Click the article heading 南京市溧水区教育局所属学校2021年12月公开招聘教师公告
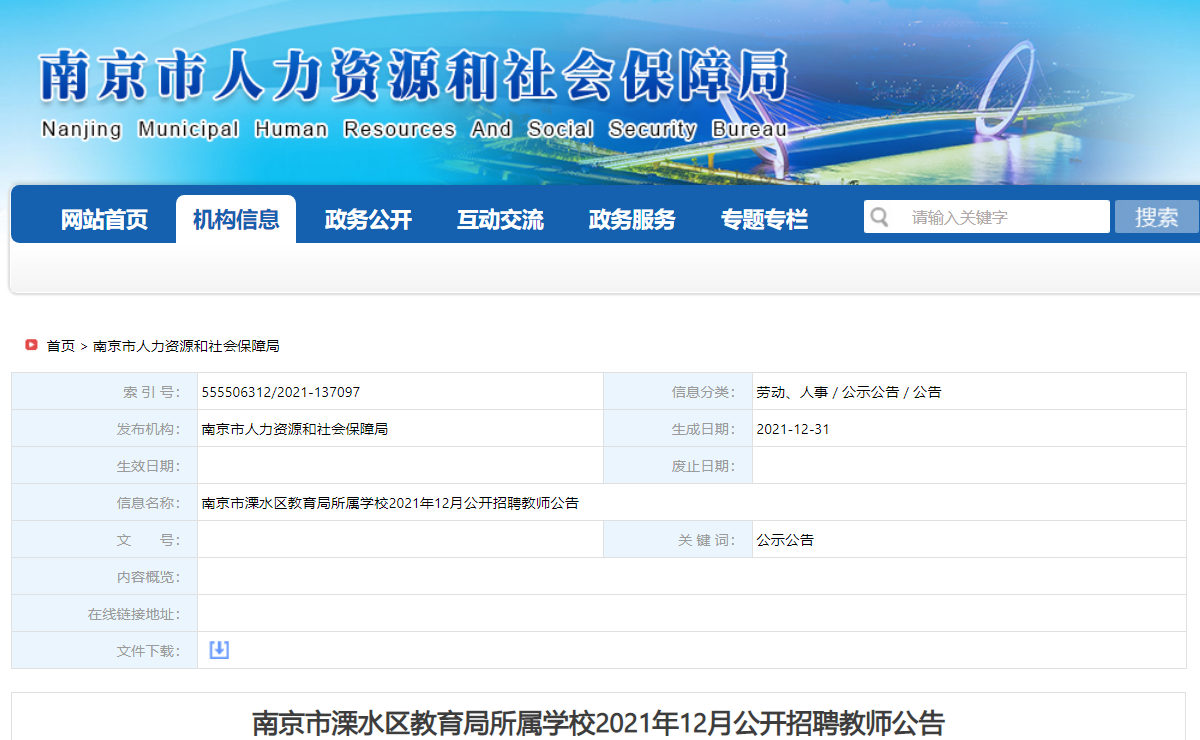This screenshot has width=1200, height=740. tap(598, 723)
